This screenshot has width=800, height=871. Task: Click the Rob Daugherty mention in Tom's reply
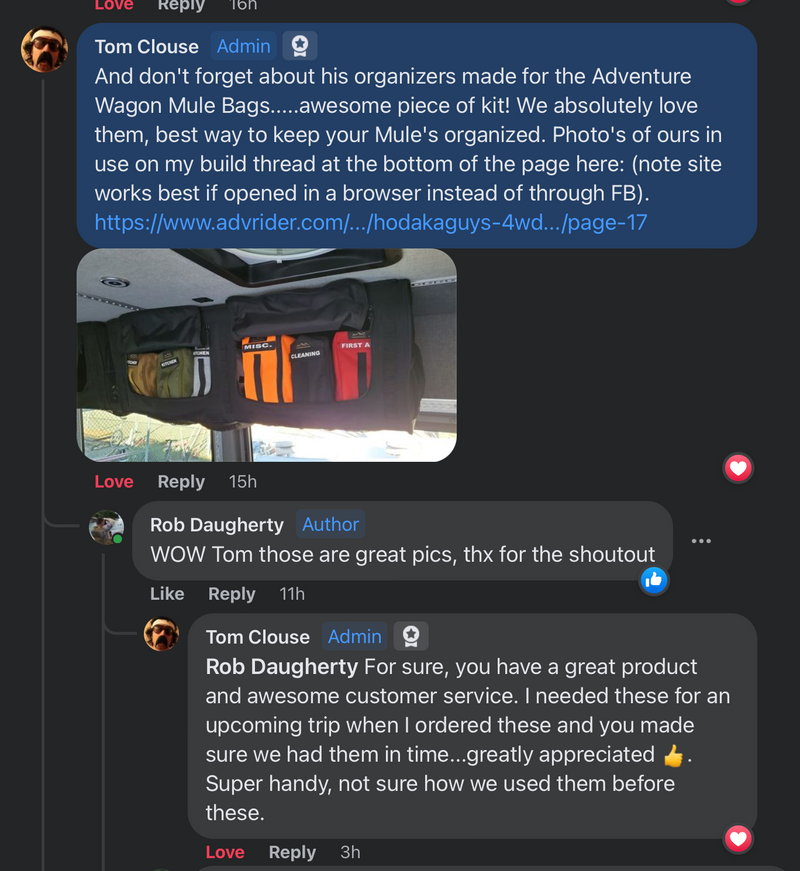pyautogui.click(x=281, y=666)
